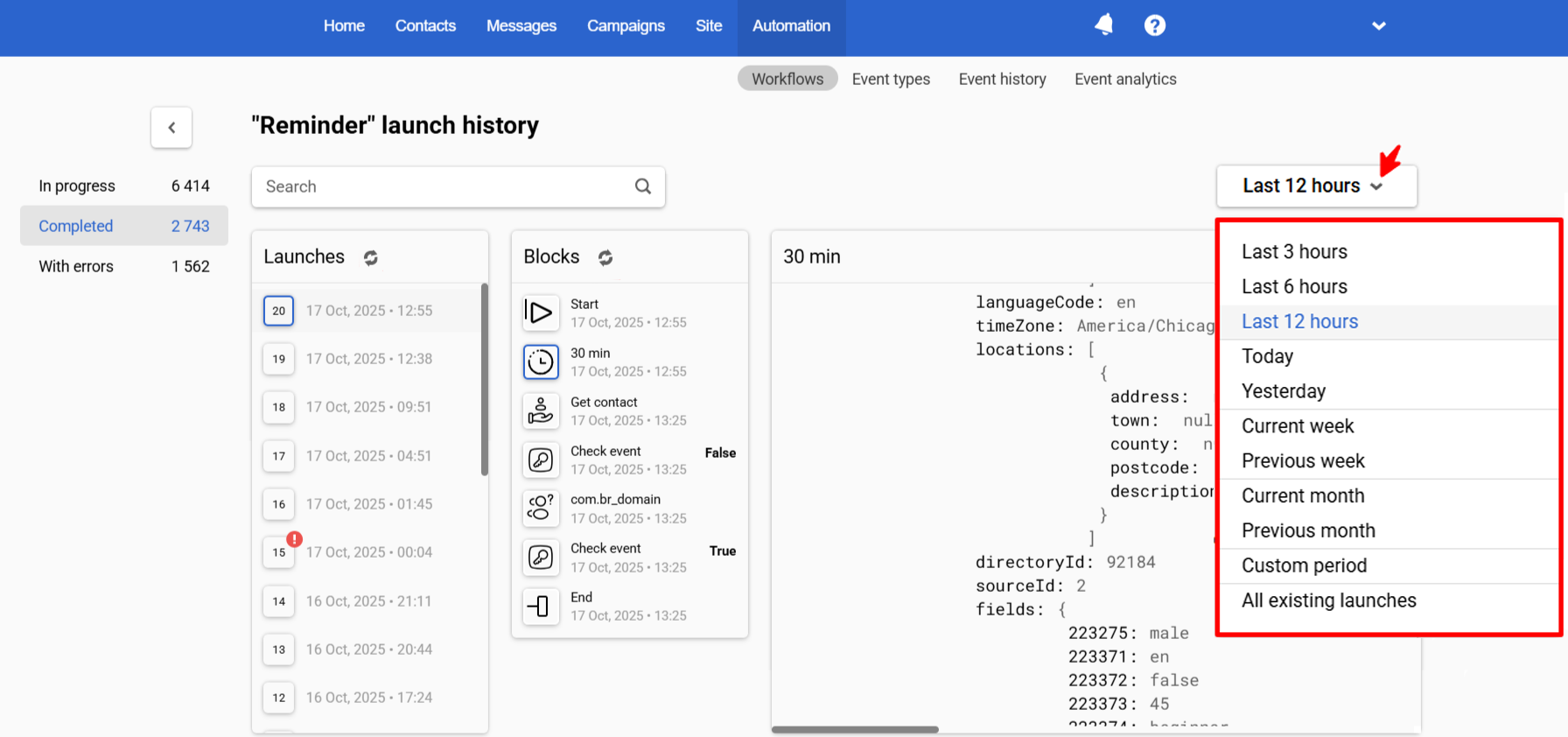1568x737 pixels.
Task: Choose Last 6 hours period
Action: (1389, 287)
